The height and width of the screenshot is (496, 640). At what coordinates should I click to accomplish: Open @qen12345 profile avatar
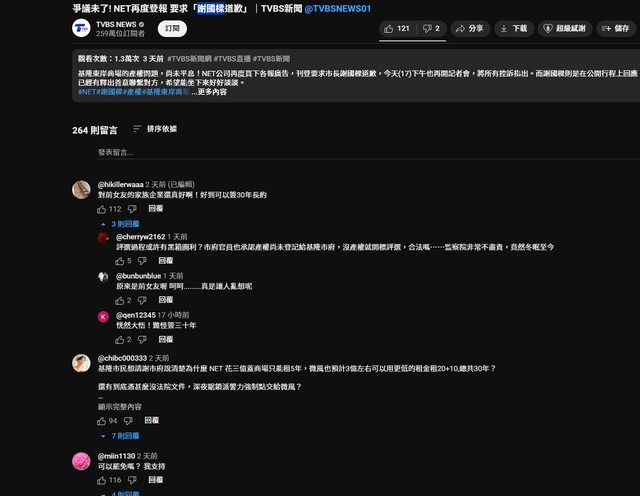[x=103, y=316]
